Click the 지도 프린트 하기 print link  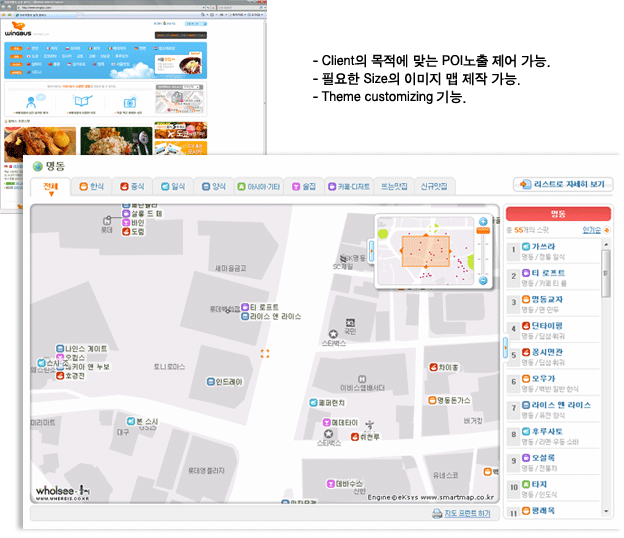tap(461, 513)
